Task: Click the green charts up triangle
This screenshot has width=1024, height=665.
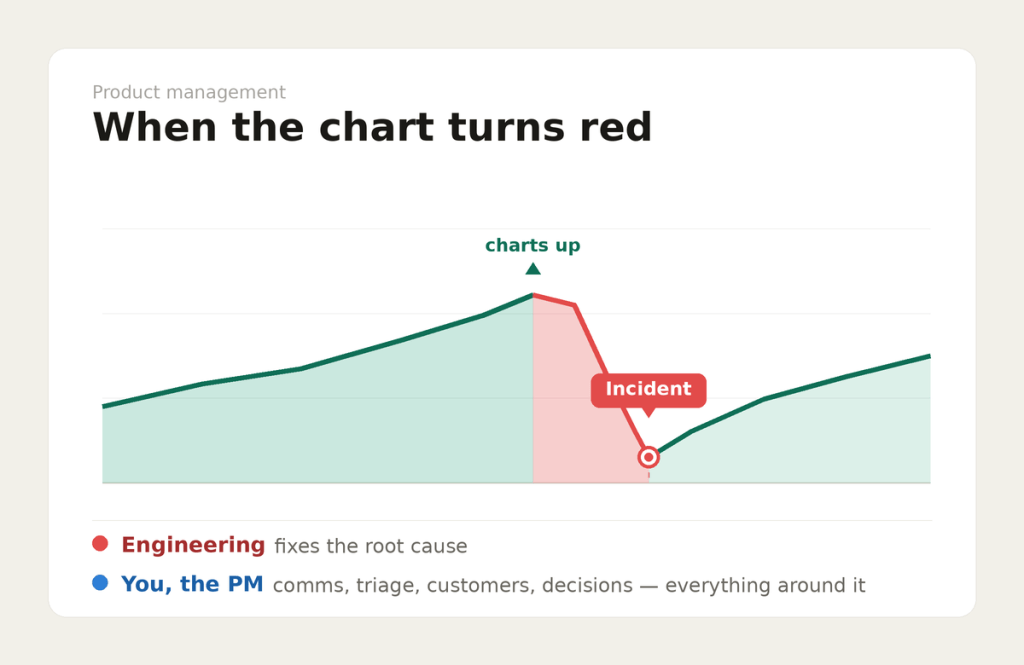Action: point(533,268)
